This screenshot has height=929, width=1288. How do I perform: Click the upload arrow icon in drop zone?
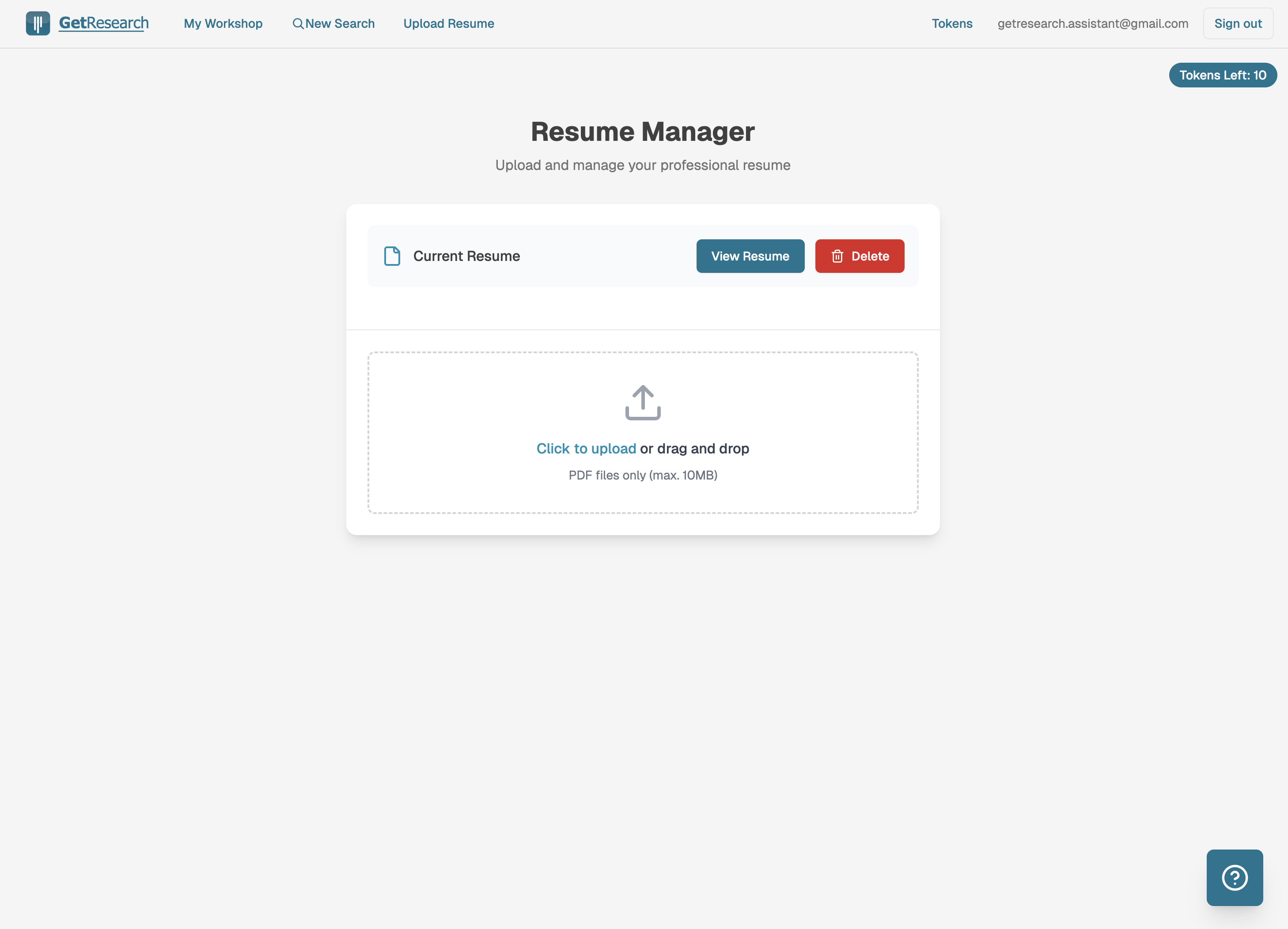[x=643, y=403]
